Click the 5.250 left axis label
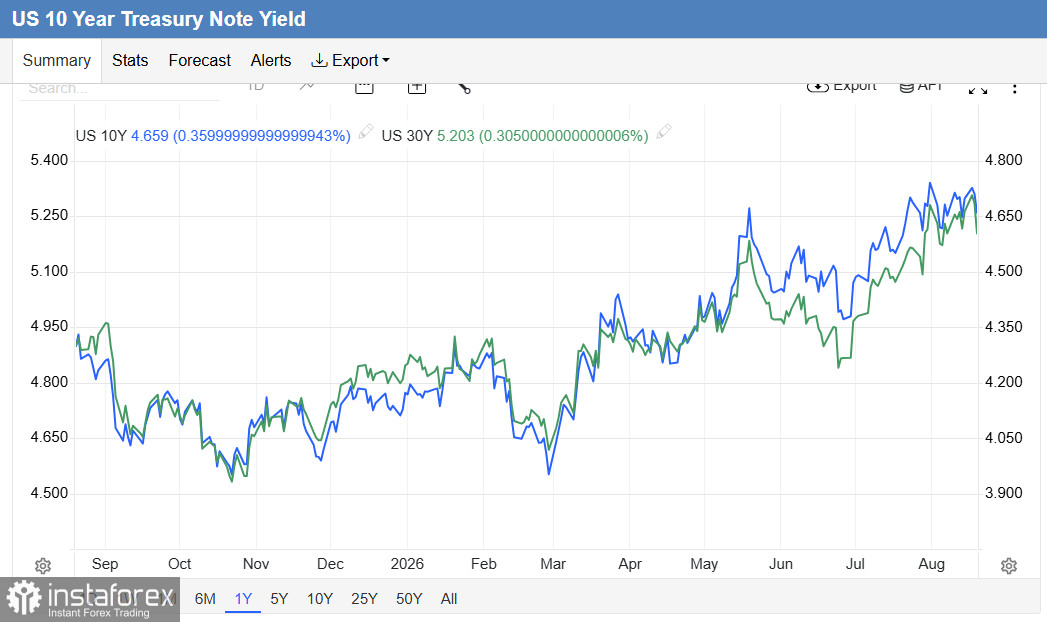 [x=49, y=216]
